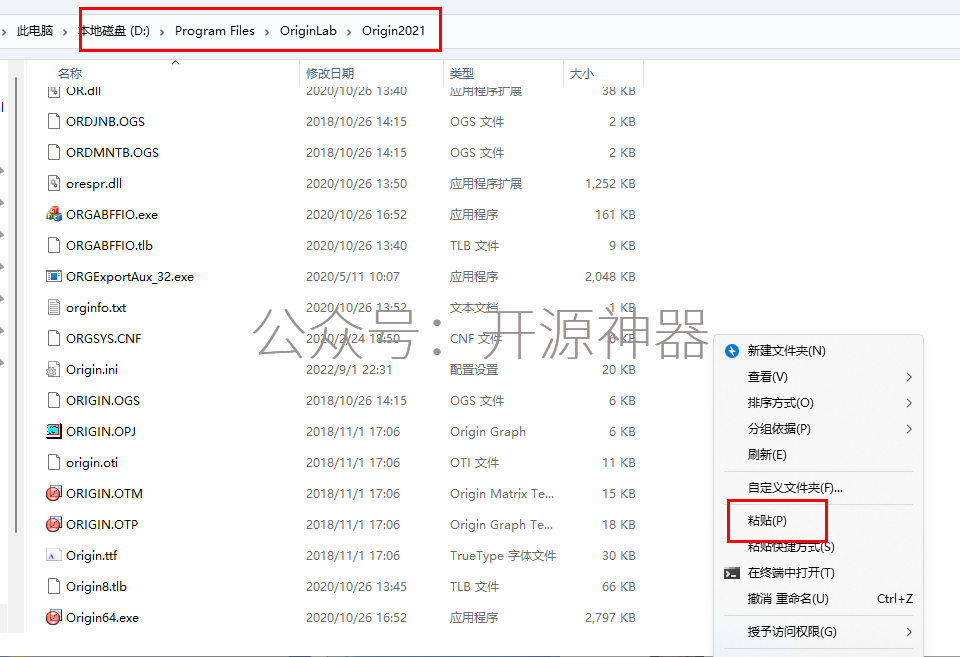Expand the 授予访问权限(G) submenu arrow
The image size is (960, 657).
pyautogui.click(x=909, y=632)
